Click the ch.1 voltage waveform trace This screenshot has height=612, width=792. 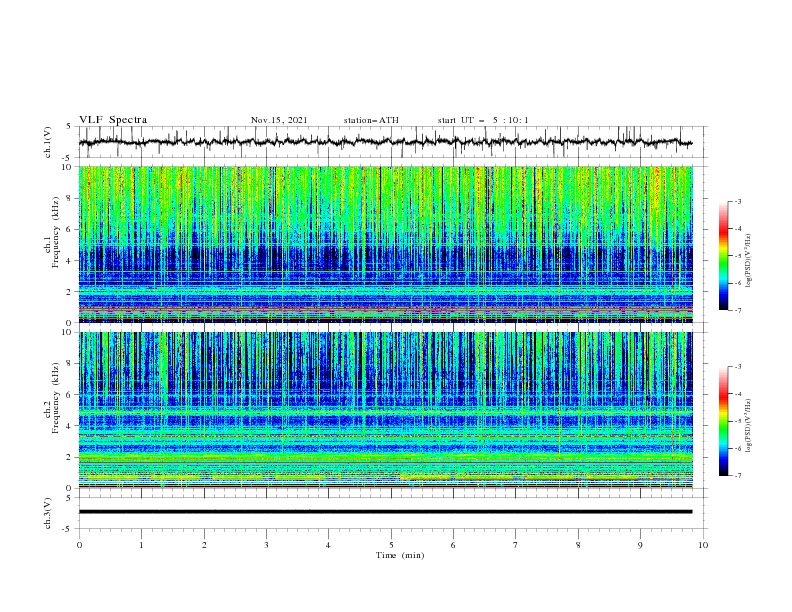point(385,142)
